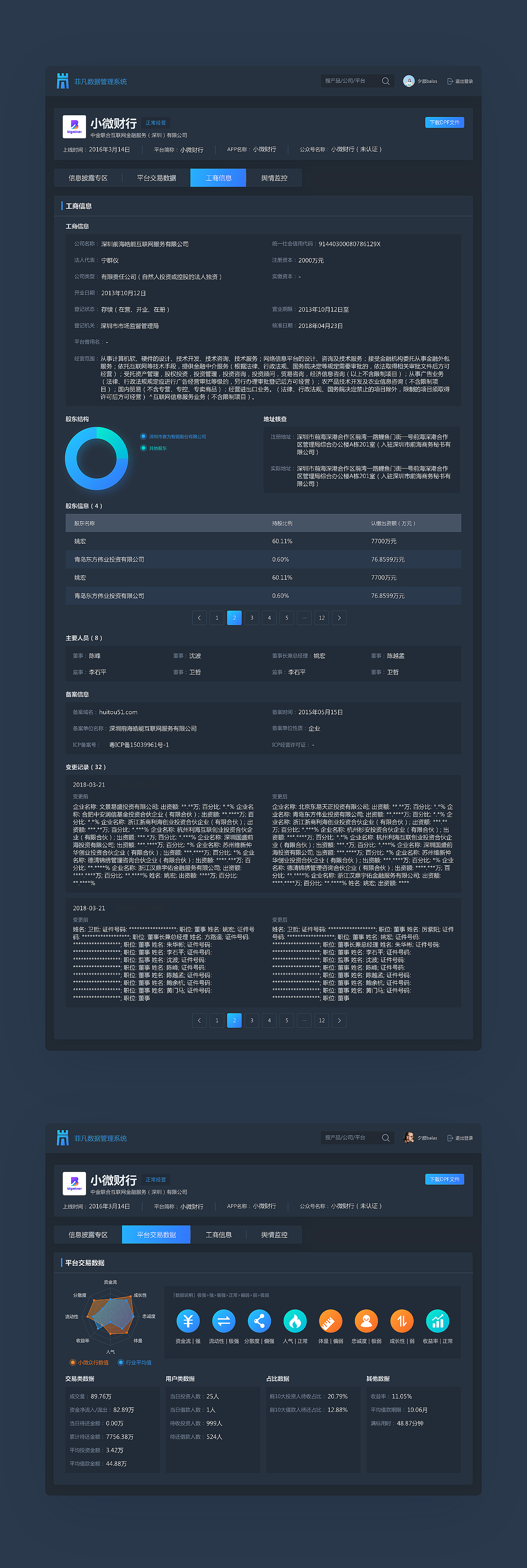Click the ICP number 粤ICP备15039961号-1
Image resolution: width=527 pixels, height=1568 pixels.
point(139,745)
